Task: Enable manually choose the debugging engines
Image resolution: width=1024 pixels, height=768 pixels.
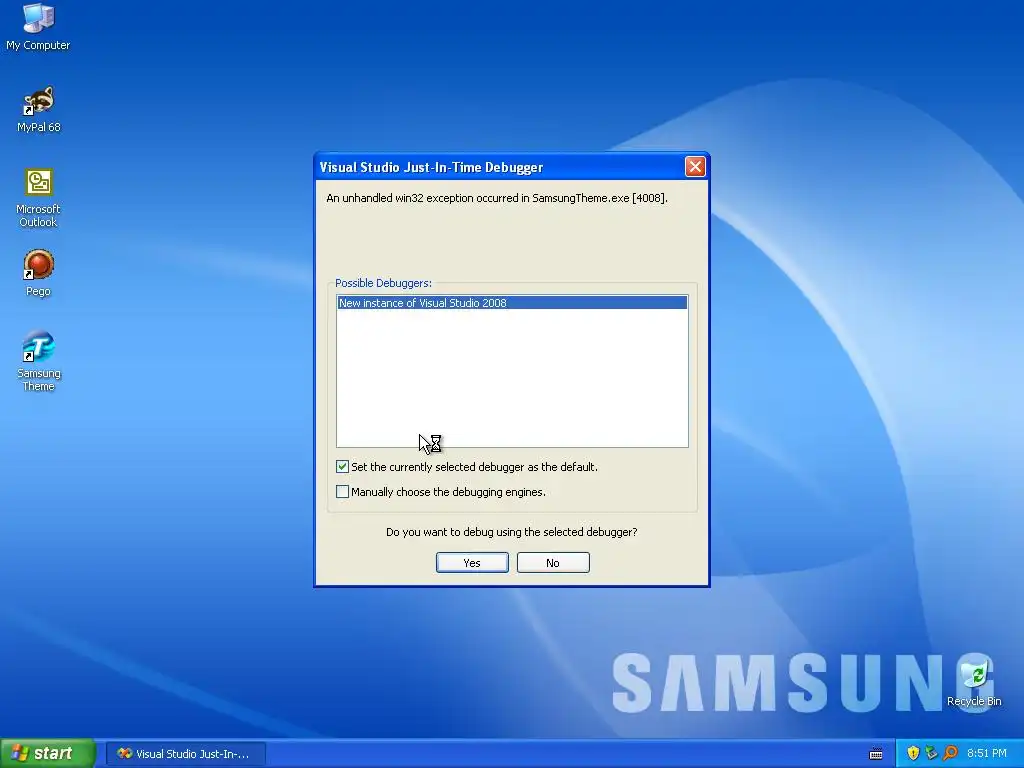Action: 342,491
